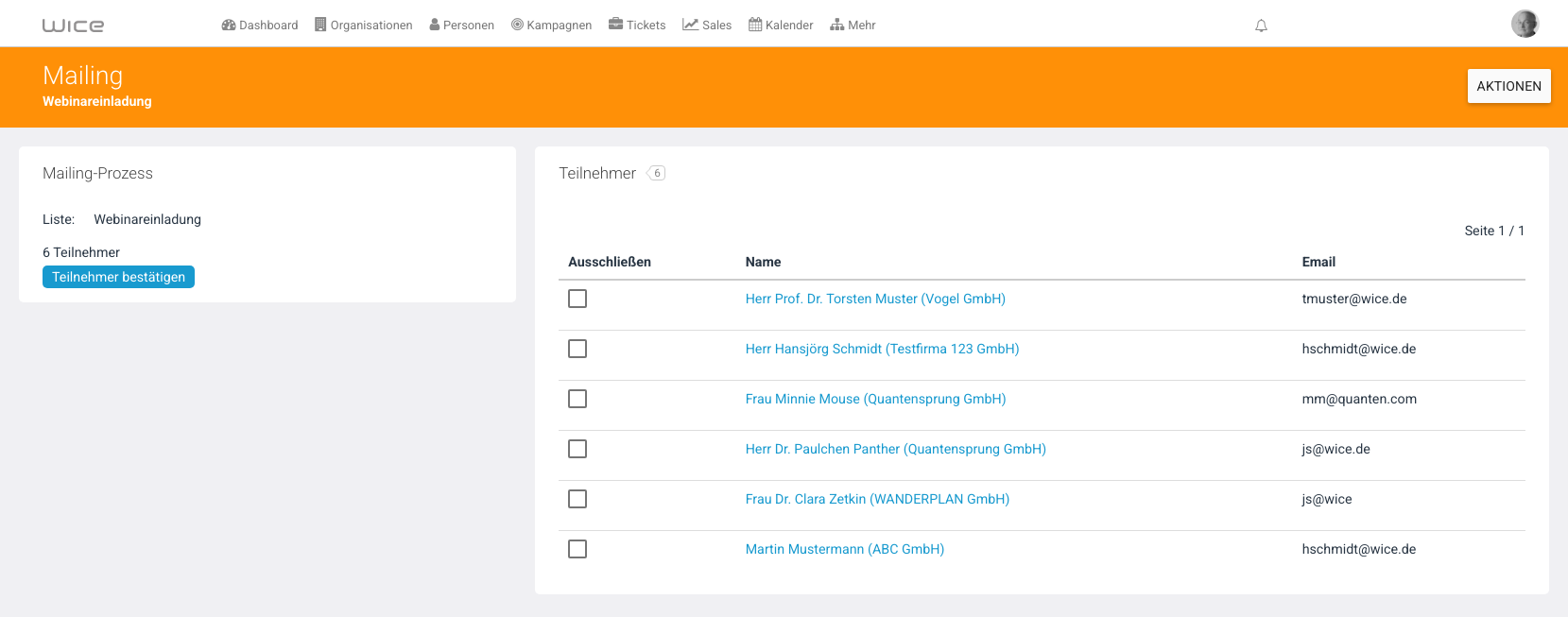Mark exclude checkbox for Martin Mustermann
Viewport: 1568px width, 617px height.
point(577,549)
